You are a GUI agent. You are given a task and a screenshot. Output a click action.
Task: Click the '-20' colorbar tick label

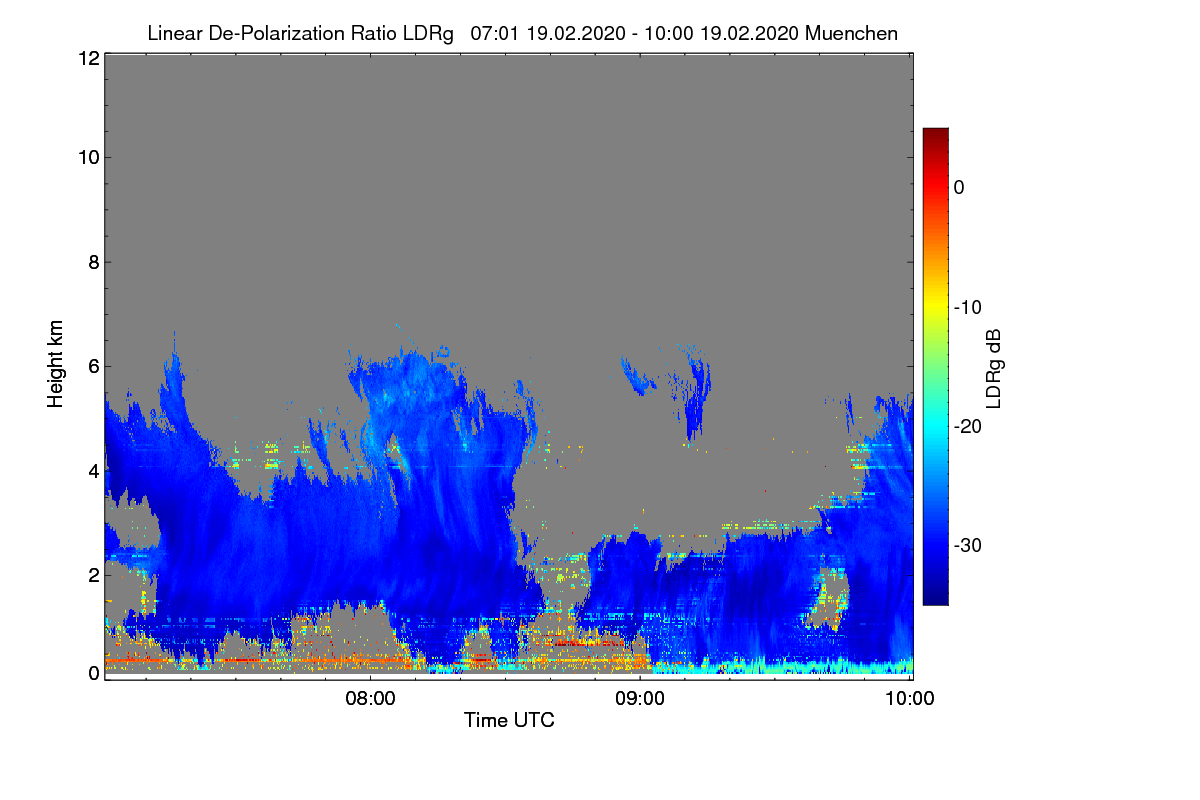[967, 426]
